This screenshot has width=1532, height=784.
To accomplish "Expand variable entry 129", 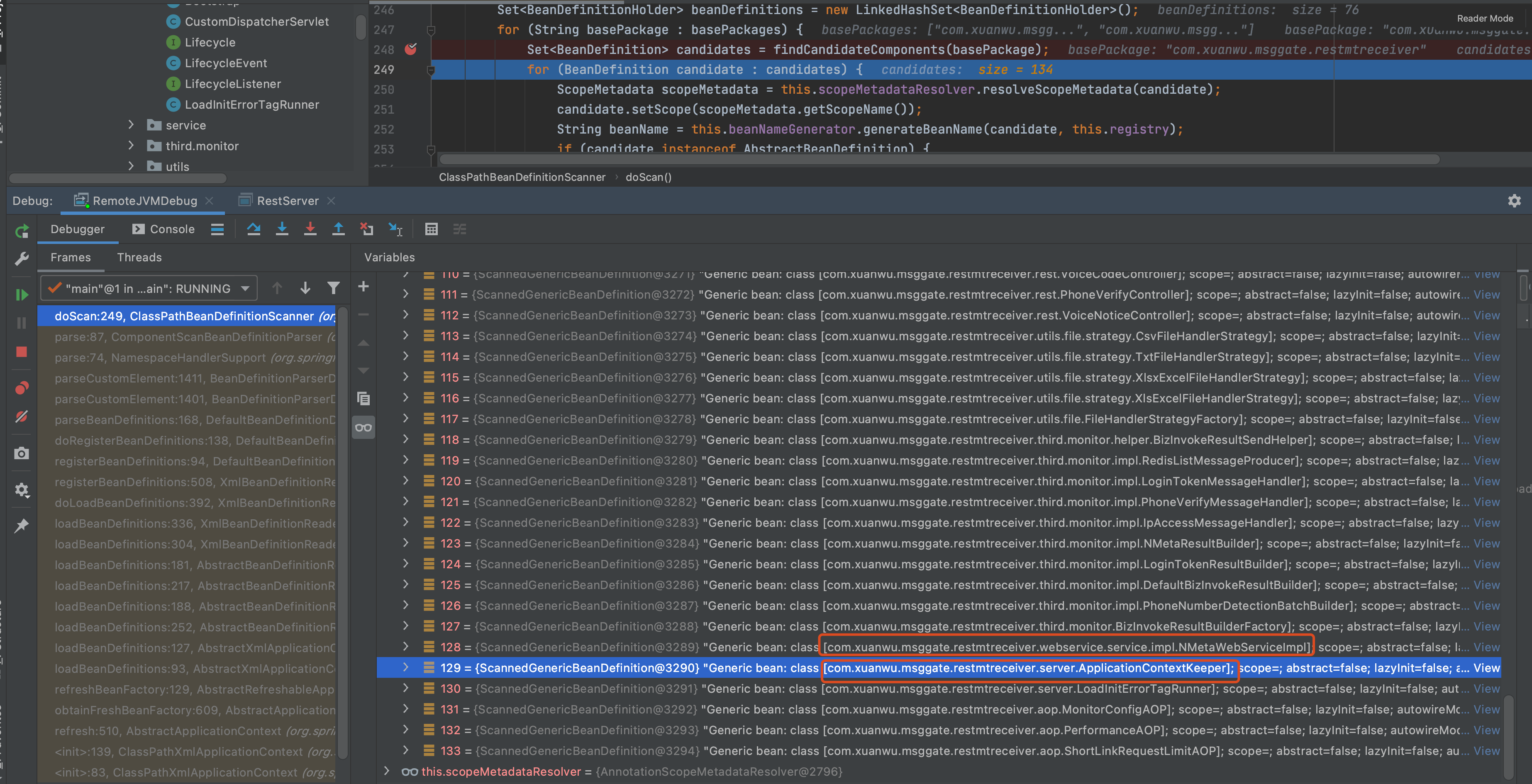I will point(405,667).
